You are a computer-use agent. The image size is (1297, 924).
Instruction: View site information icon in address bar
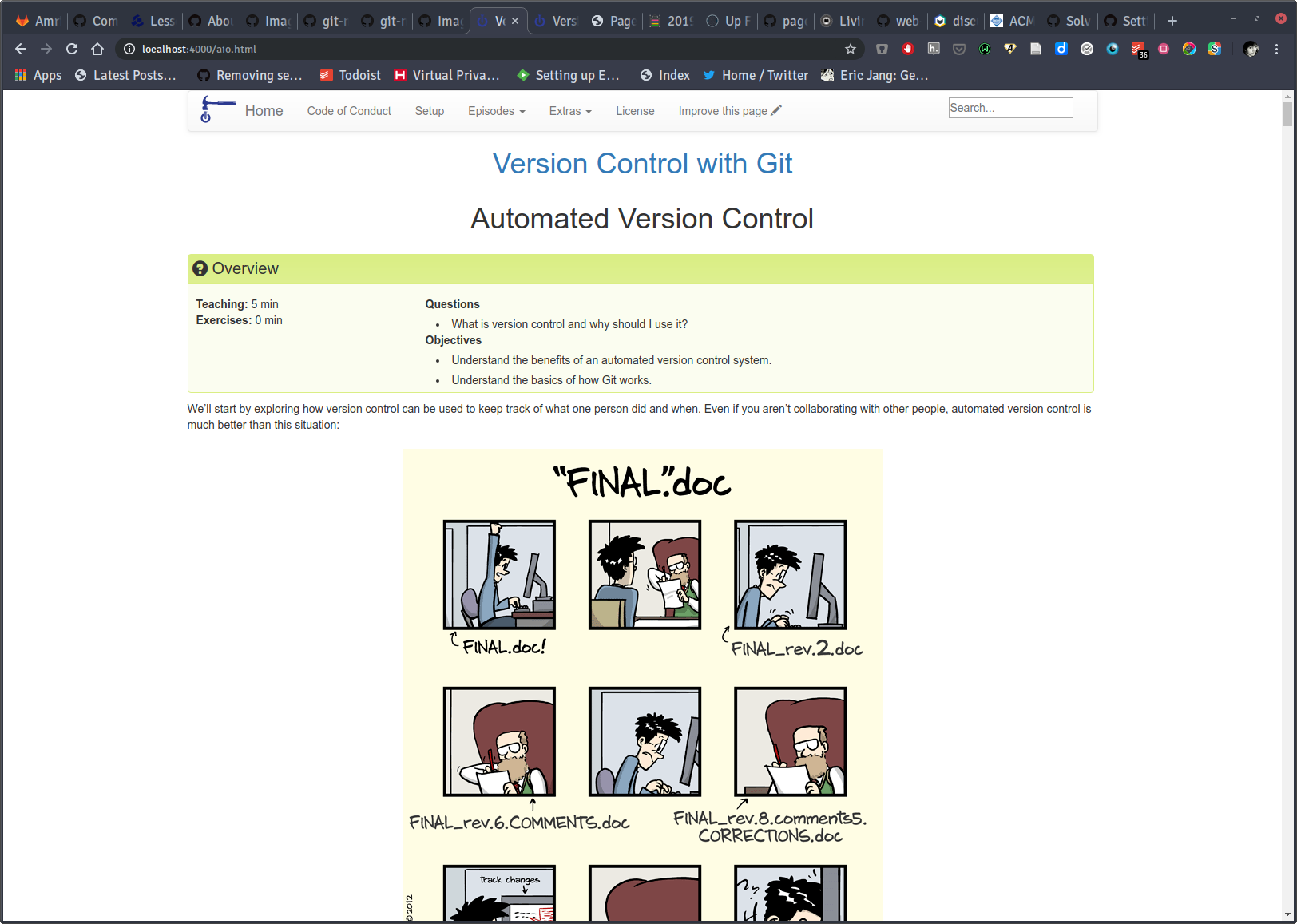click(x=129, y=49)
